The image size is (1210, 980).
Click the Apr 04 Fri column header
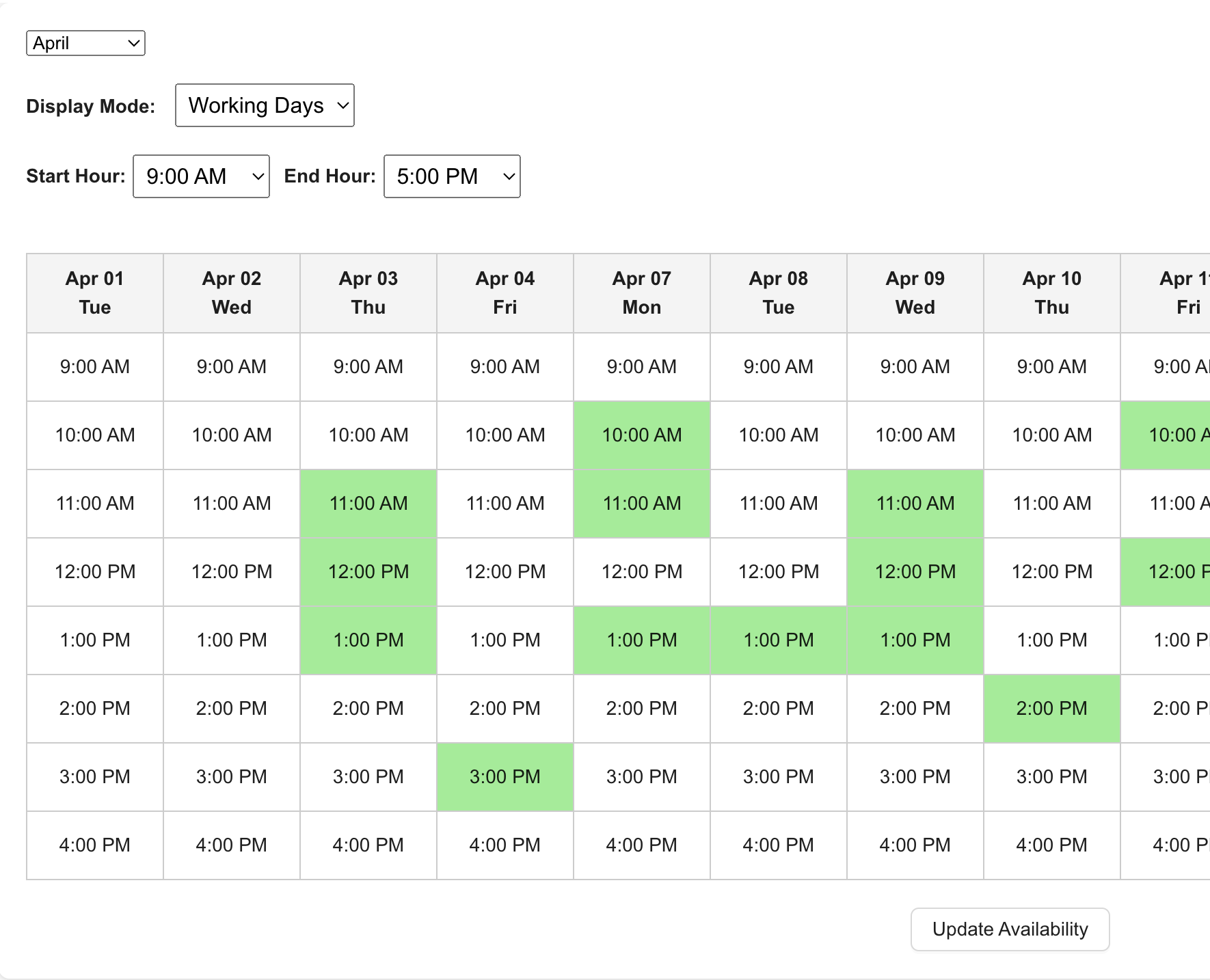pyautogui.click(x=505, y=293)
